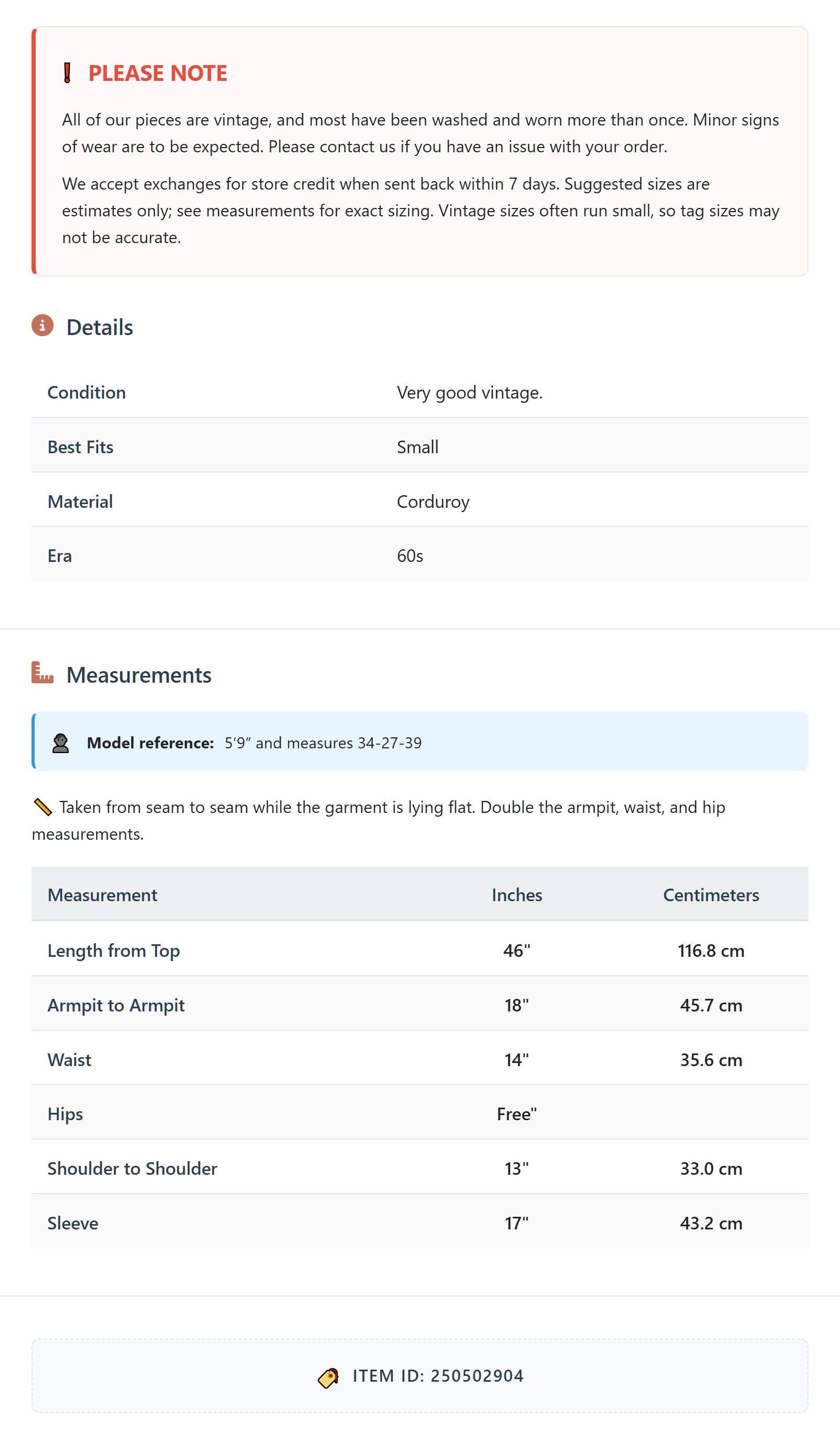Select the PLEASE NOTE heading
The image size is (840, 1440).
coord(157,73)
